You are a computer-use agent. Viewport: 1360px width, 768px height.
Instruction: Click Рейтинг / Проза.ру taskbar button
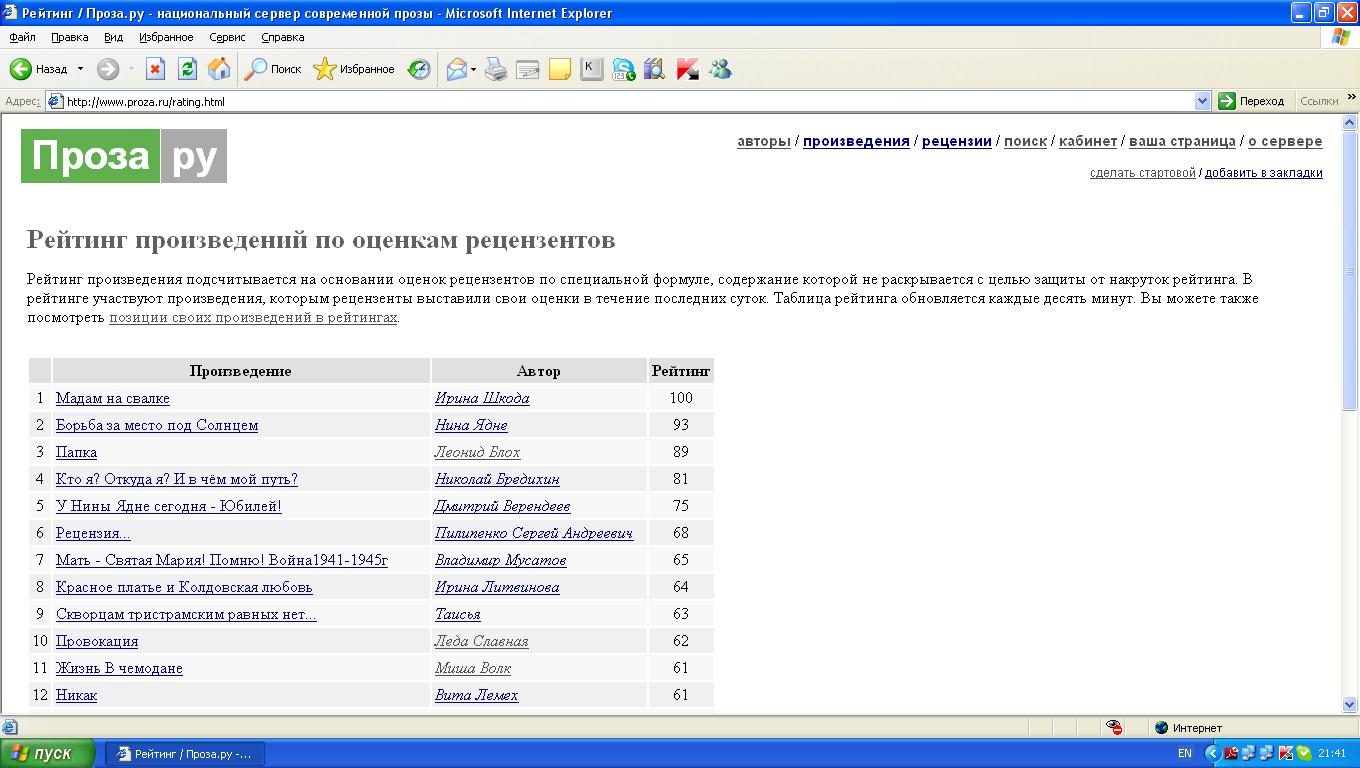coord(185,753)
